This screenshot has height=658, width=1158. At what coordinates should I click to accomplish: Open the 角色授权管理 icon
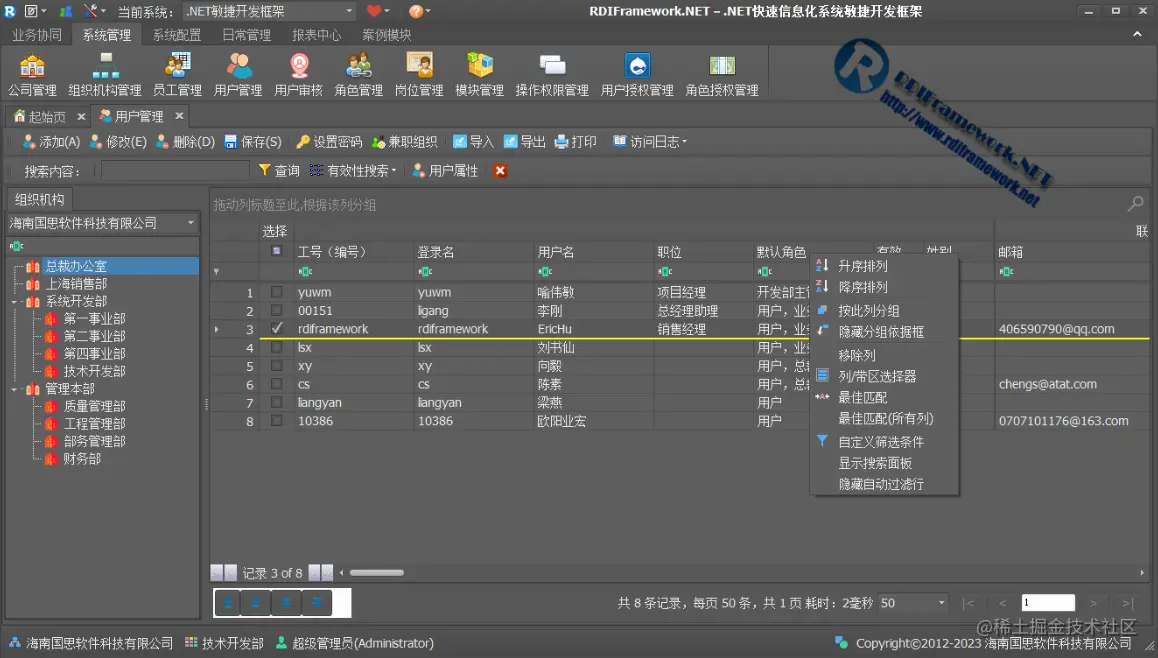coord(722,72)
